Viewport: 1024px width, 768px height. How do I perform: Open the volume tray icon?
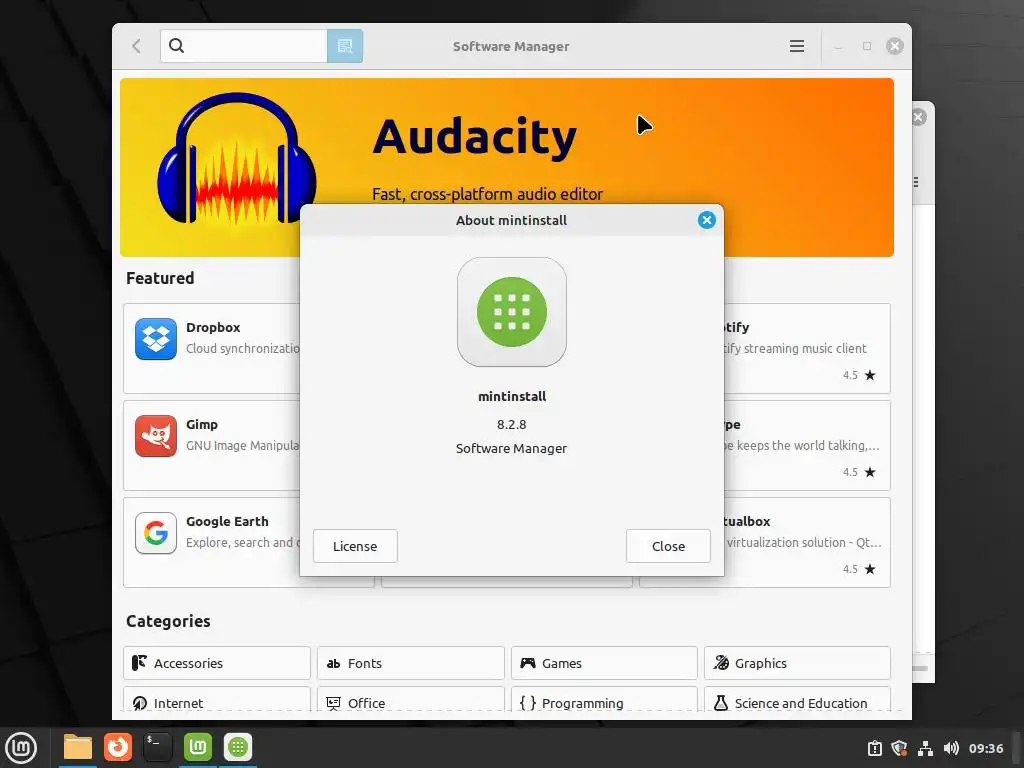[x=951, y=748]
